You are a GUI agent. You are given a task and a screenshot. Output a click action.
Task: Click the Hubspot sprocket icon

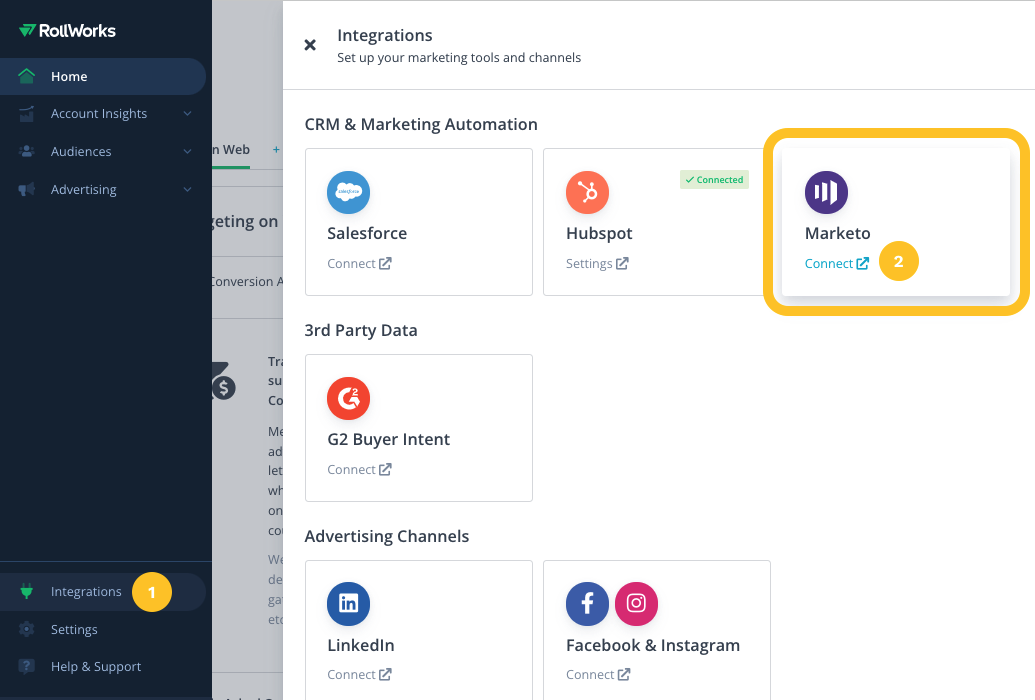click(587, 192)
